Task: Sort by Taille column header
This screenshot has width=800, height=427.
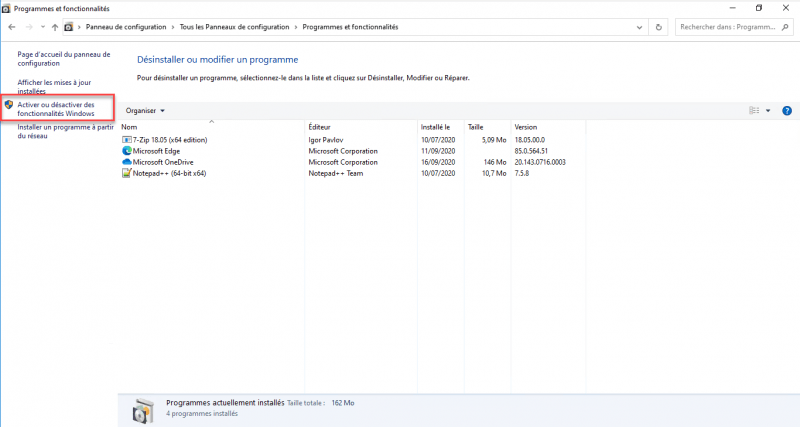Action: (487, 127)
